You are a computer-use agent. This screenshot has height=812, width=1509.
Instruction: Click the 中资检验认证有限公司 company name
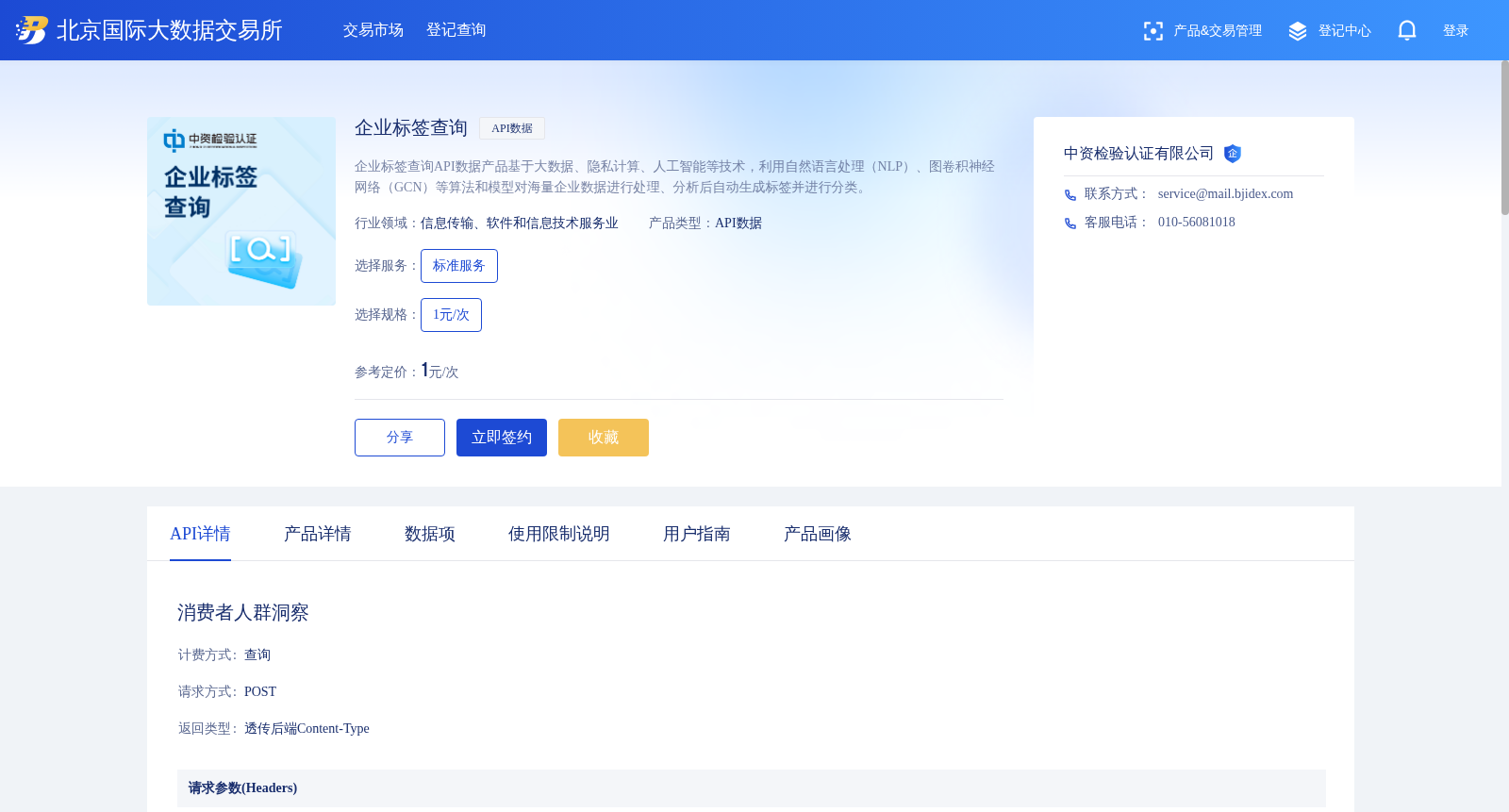(1138, 154)
